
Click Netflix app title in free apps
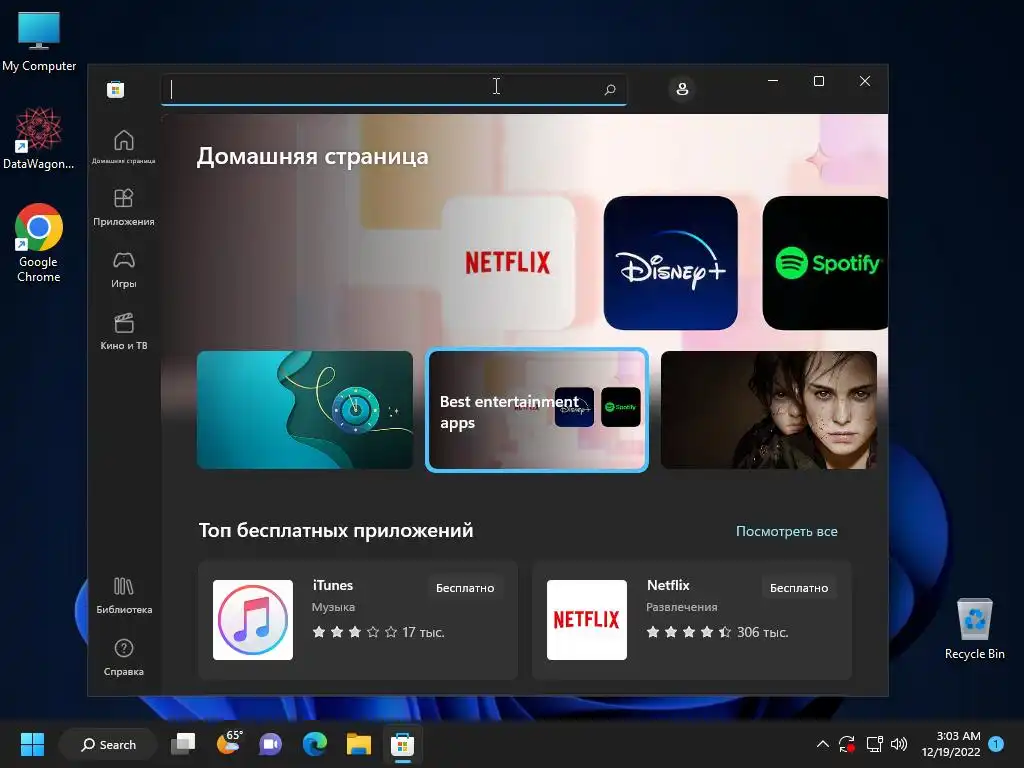[x=668, y=585]
